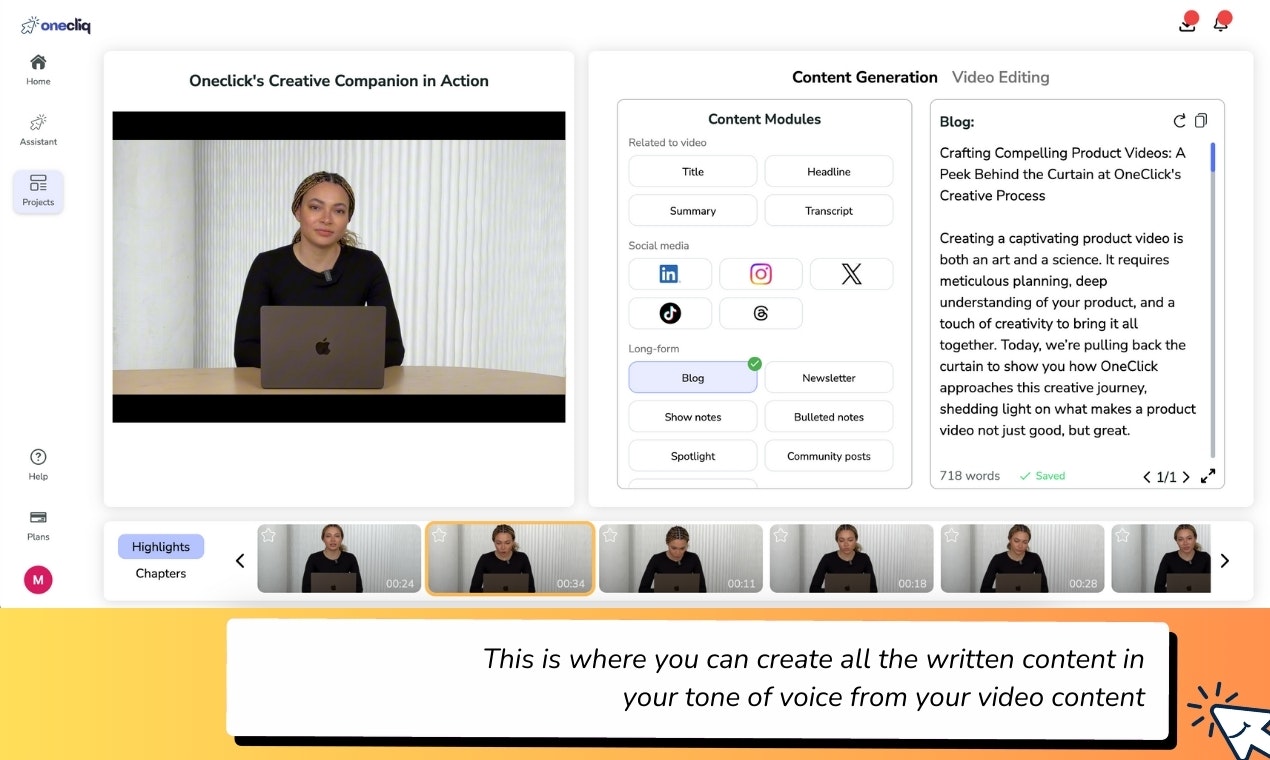The width and height of the screenshot is (1270, 760).
Task: Click 'Oneclick's Creative Companion in Action' title
Action: (339, 81)
